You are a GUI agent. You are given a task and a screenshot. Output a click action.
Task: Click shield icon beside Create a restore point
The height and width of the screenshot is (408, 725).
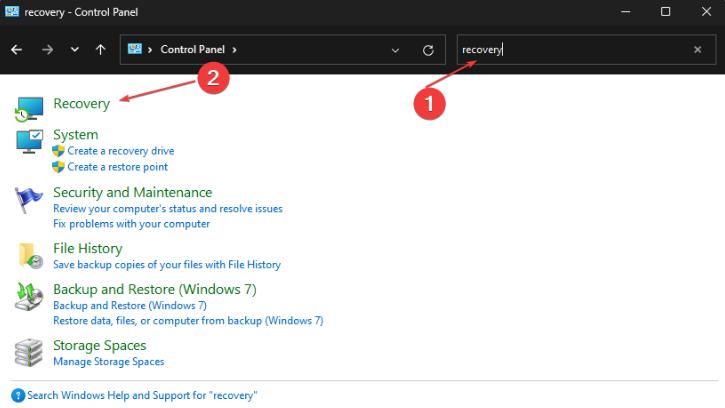coord(58,167)
